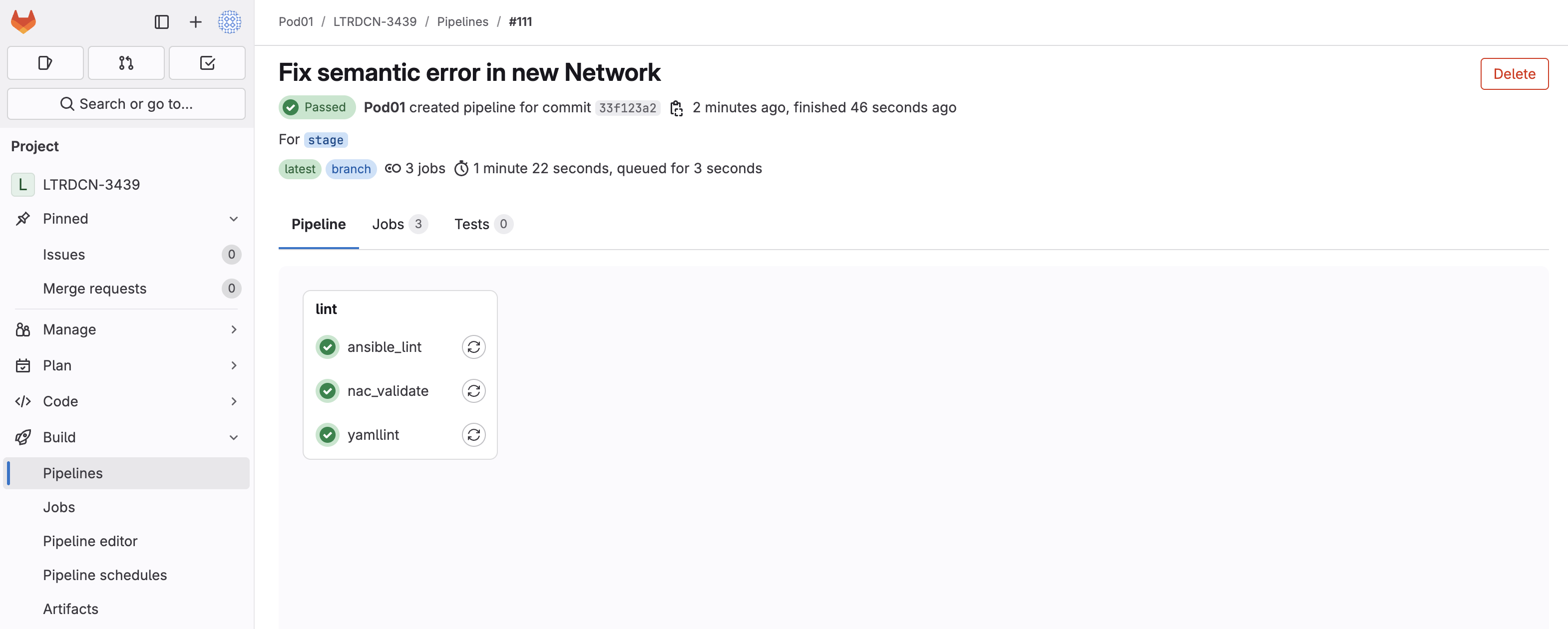
Task: Open assigned issues shortcut icon
Action: click(45, 63)
